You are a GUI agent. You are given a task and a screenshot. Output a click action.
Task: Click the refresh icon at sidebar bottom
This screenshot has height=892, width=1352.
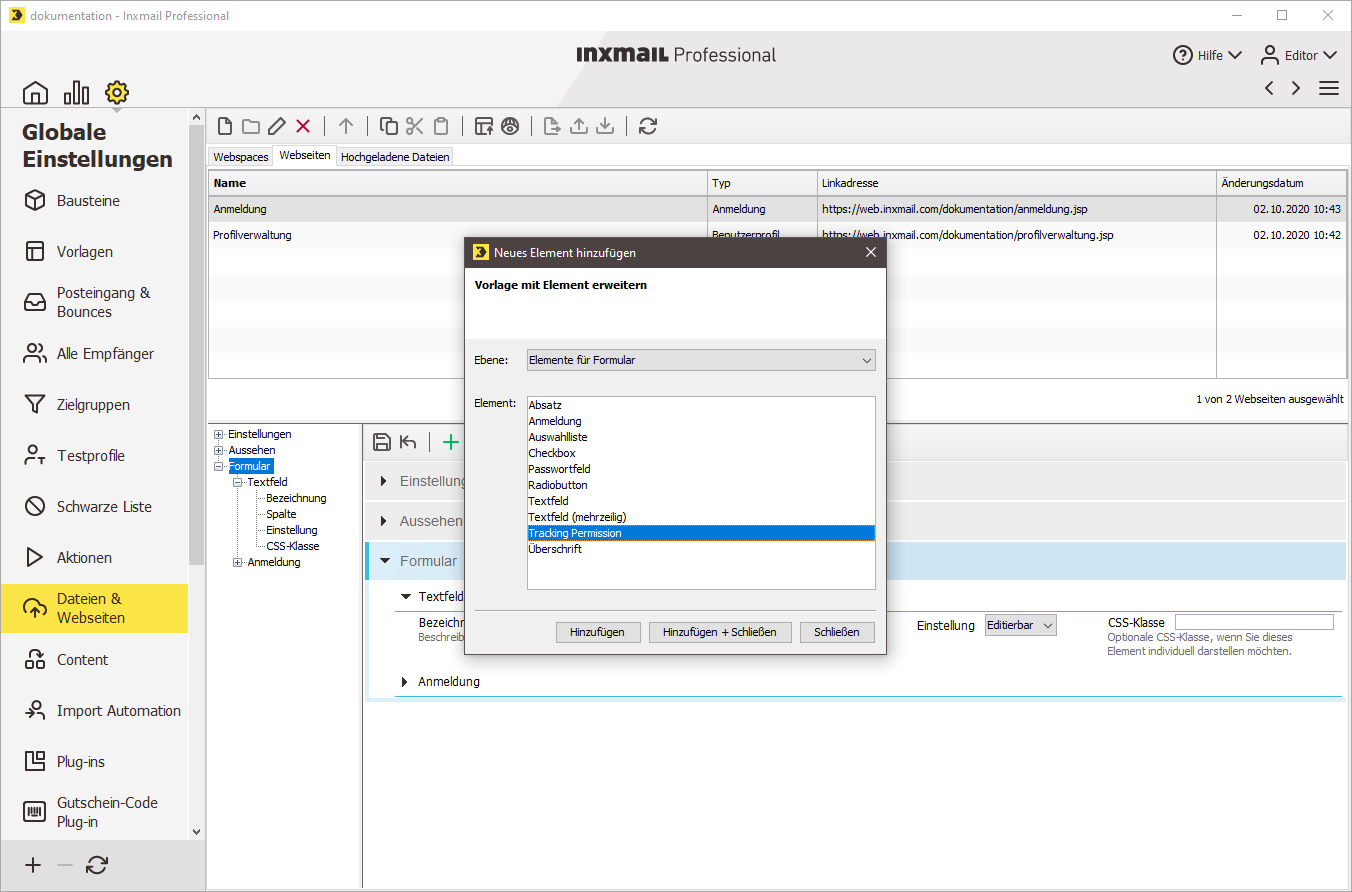pyautogui.click(x=97, y=866)
